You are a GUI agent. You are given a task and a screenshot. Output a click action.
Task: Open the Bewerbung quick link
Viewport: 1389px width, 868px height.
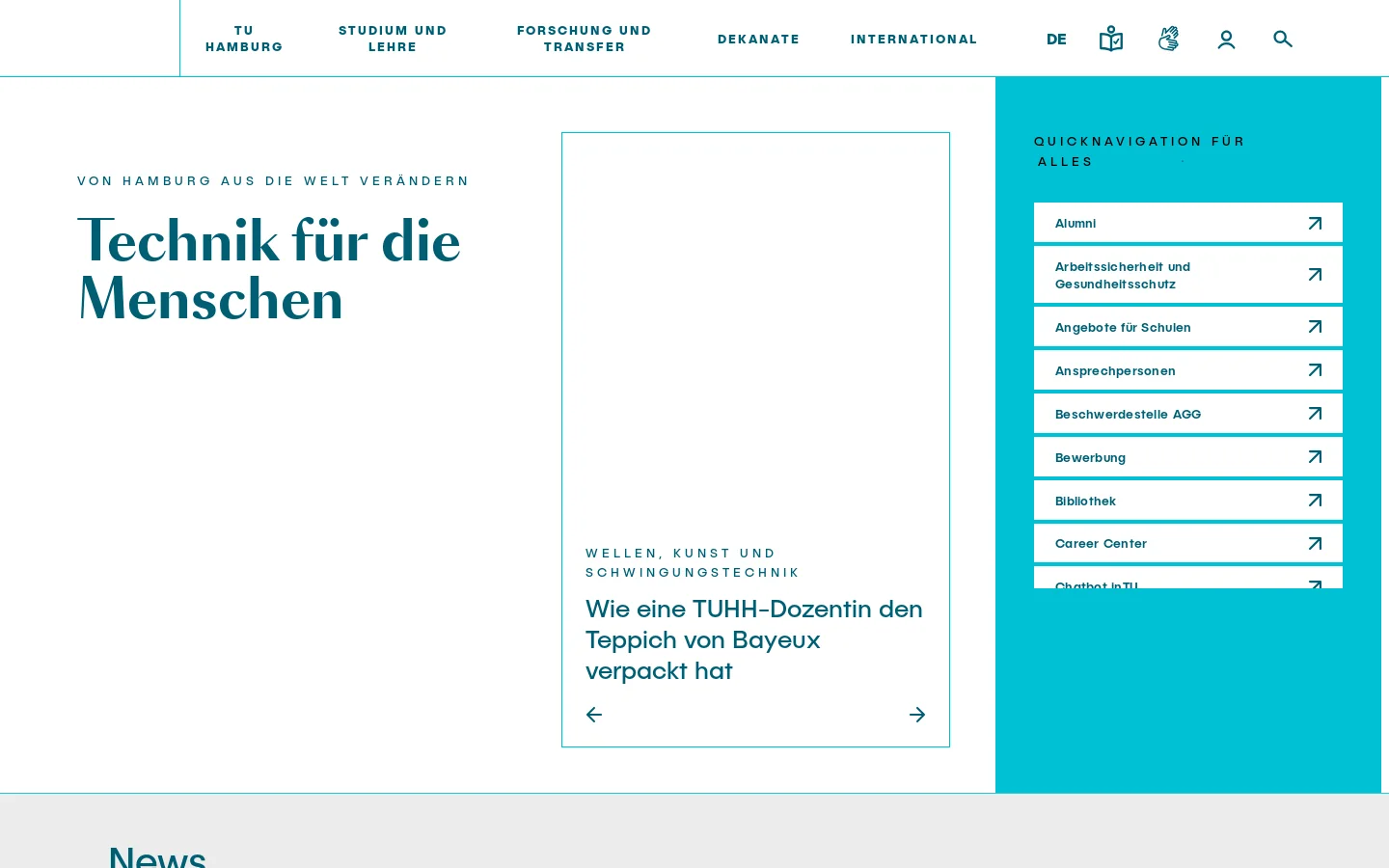point(1188,457)
